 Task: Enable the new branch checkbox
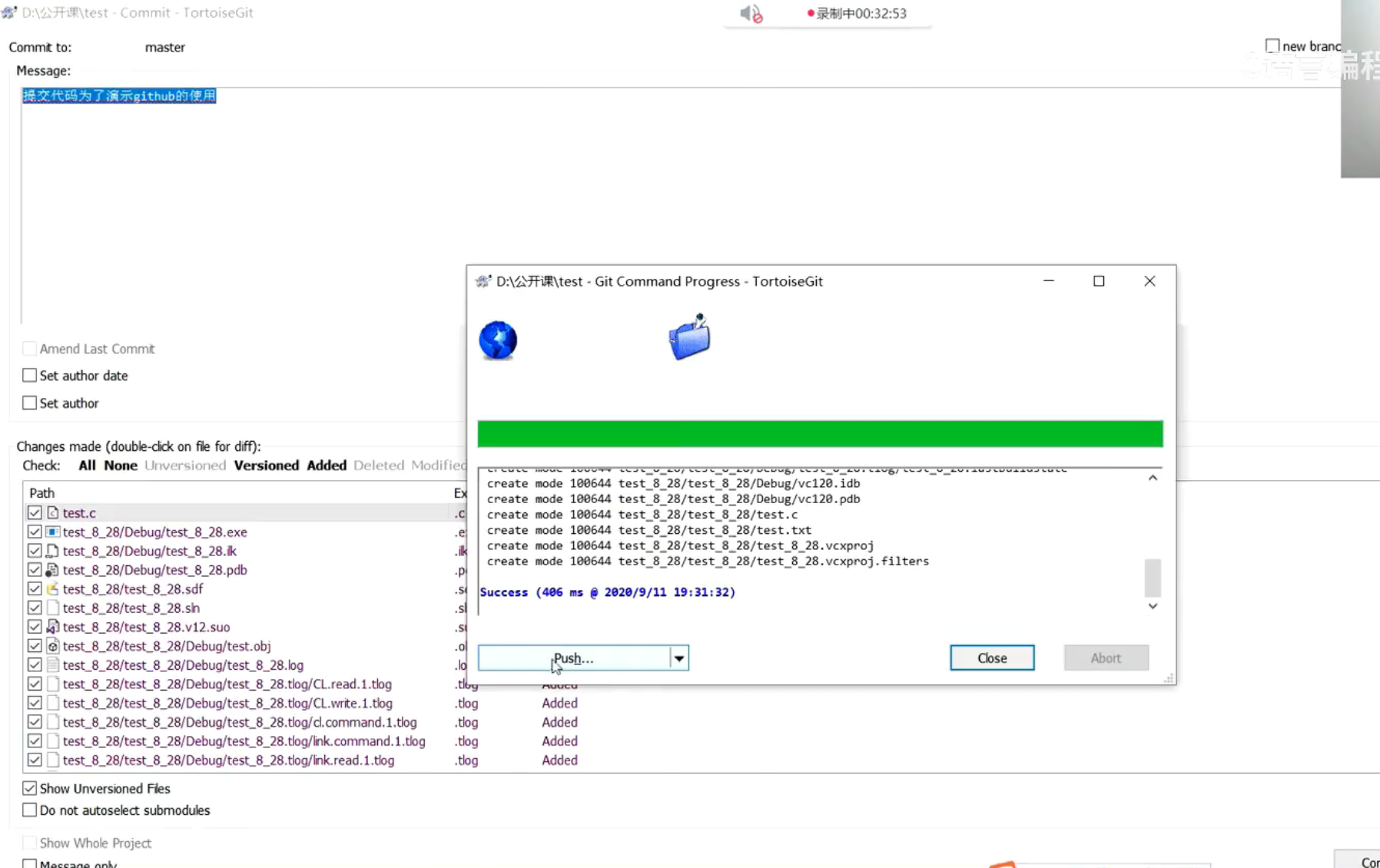tap(1272, 46)
